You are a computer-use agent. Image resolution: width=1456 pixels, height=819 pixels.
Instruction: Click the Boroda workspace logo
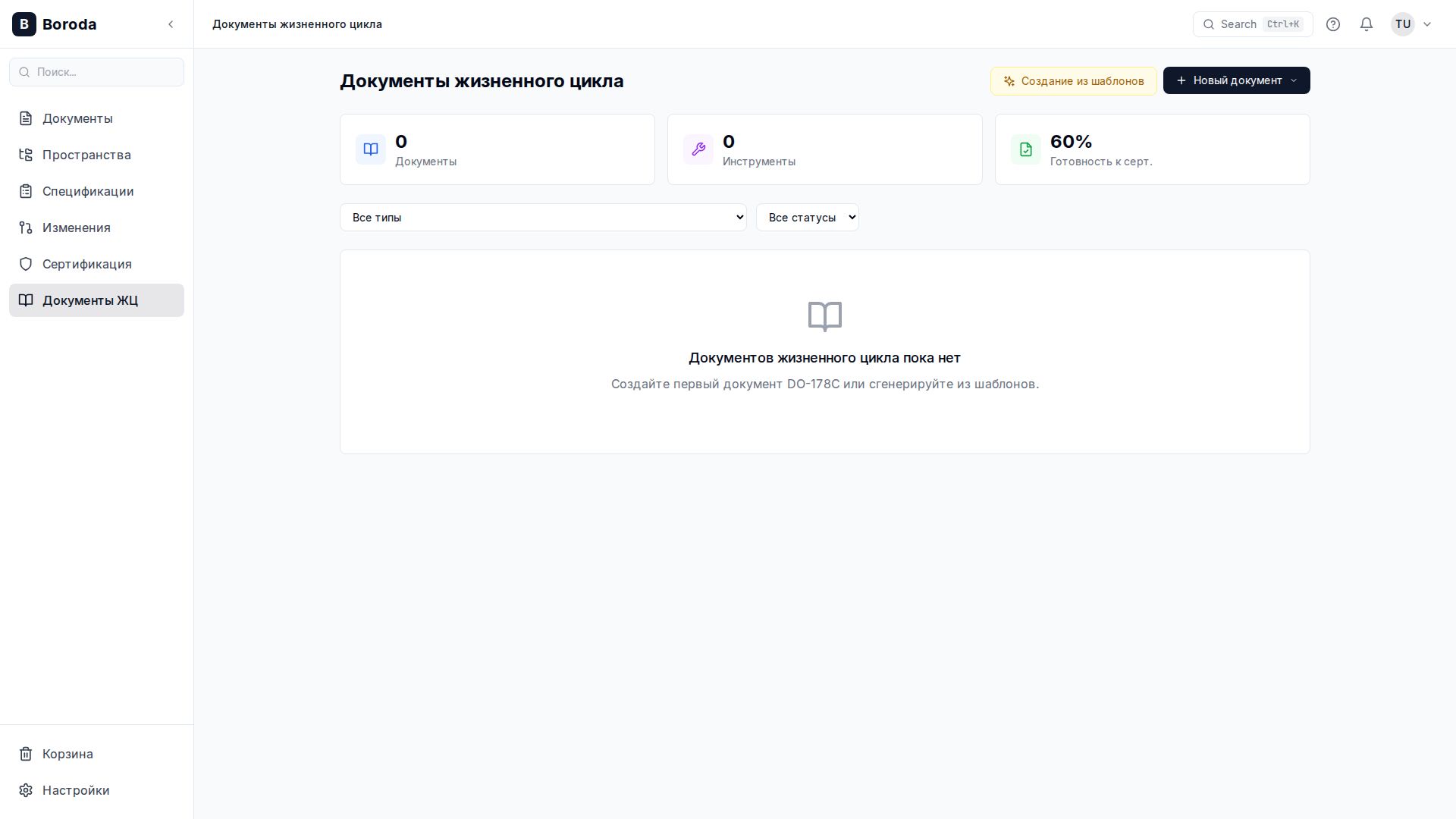click(x=24, y=24)
